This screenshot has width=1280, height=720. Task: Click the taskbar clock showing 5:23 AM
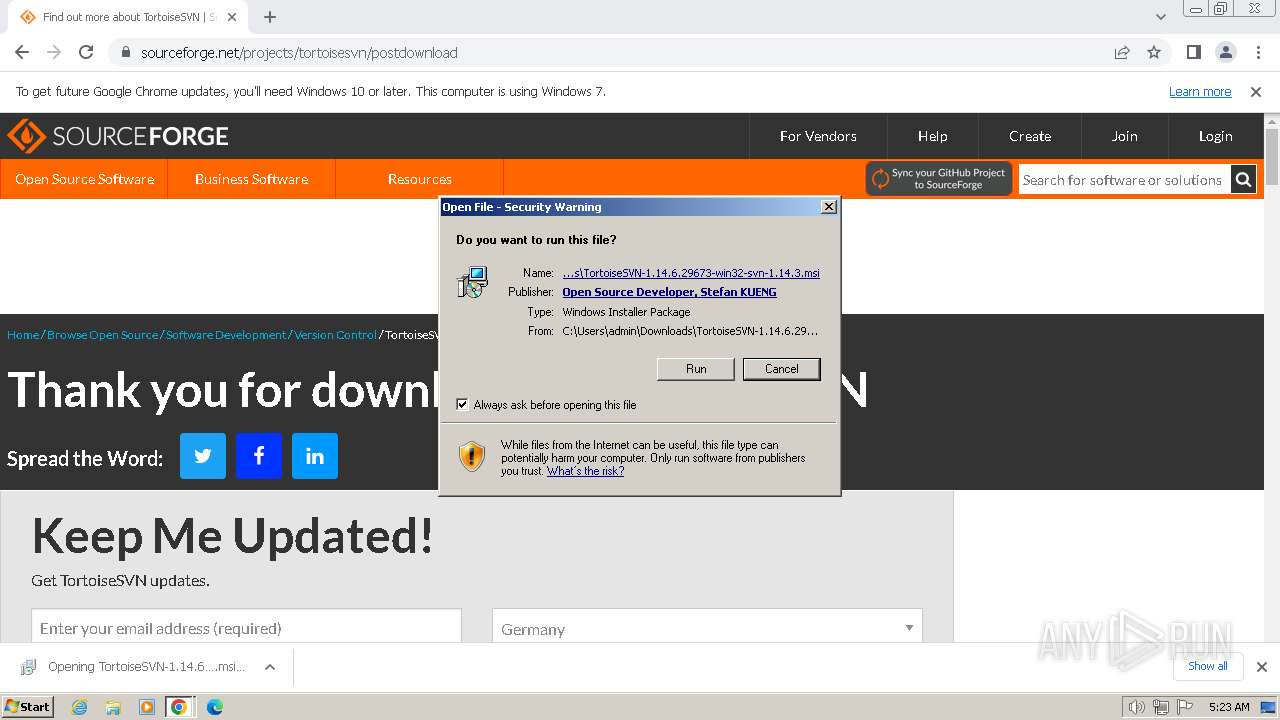click(1229, 707)
